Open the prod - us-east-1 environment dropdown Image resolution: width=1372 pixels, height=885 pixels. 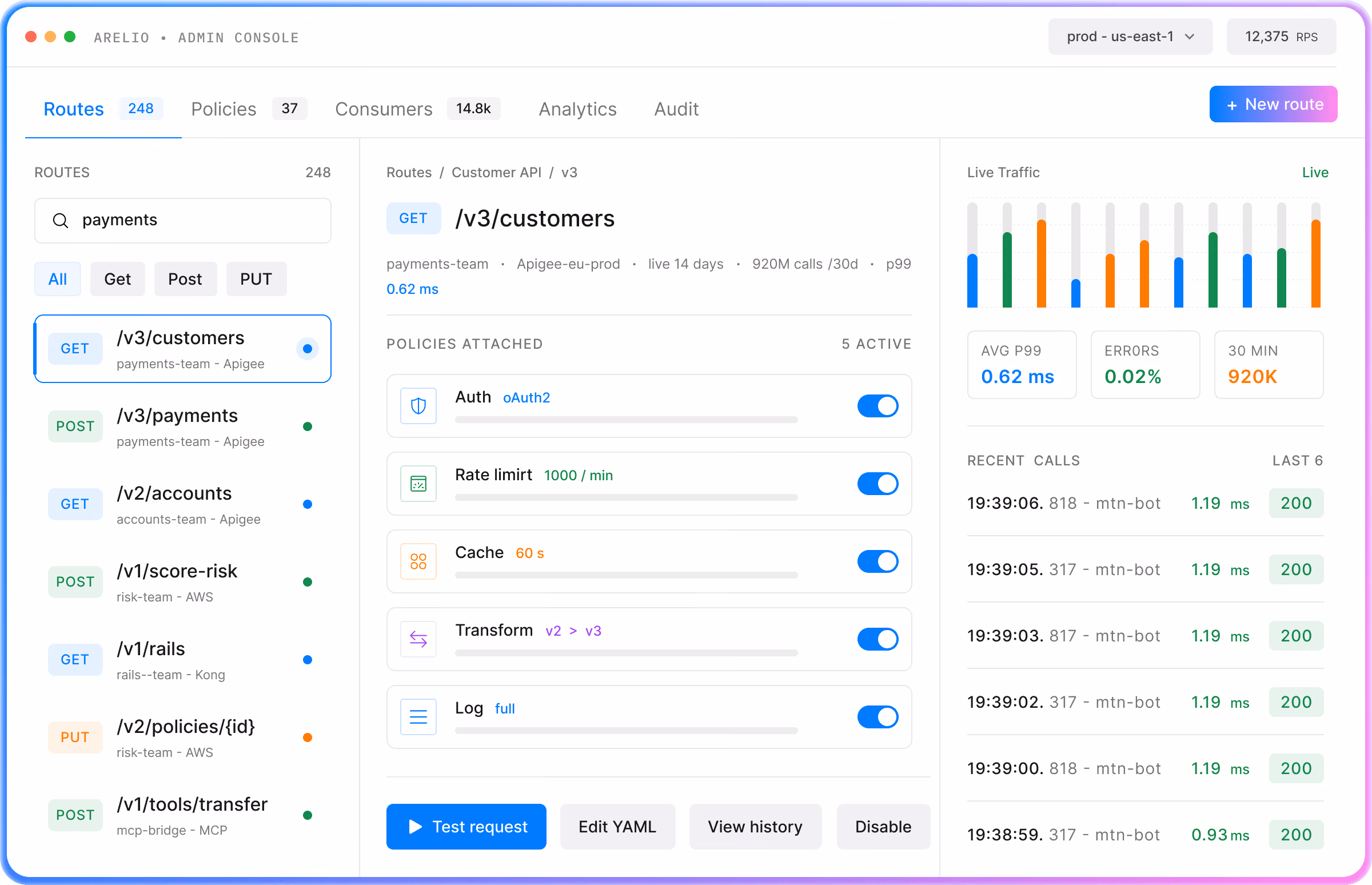1130,37
